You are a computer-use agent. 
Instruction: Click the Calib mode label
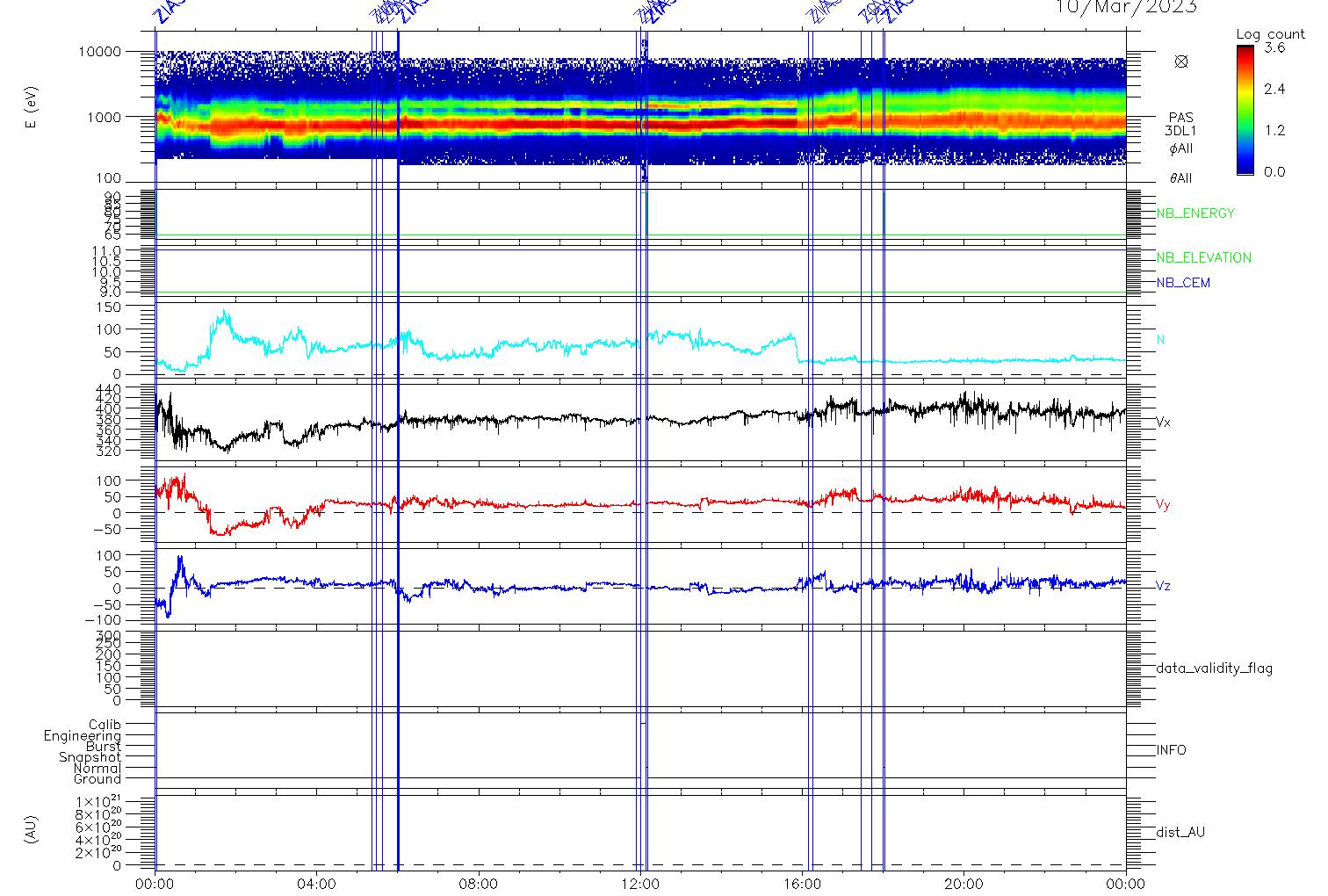pyautogui.click(x=105, y=725)
